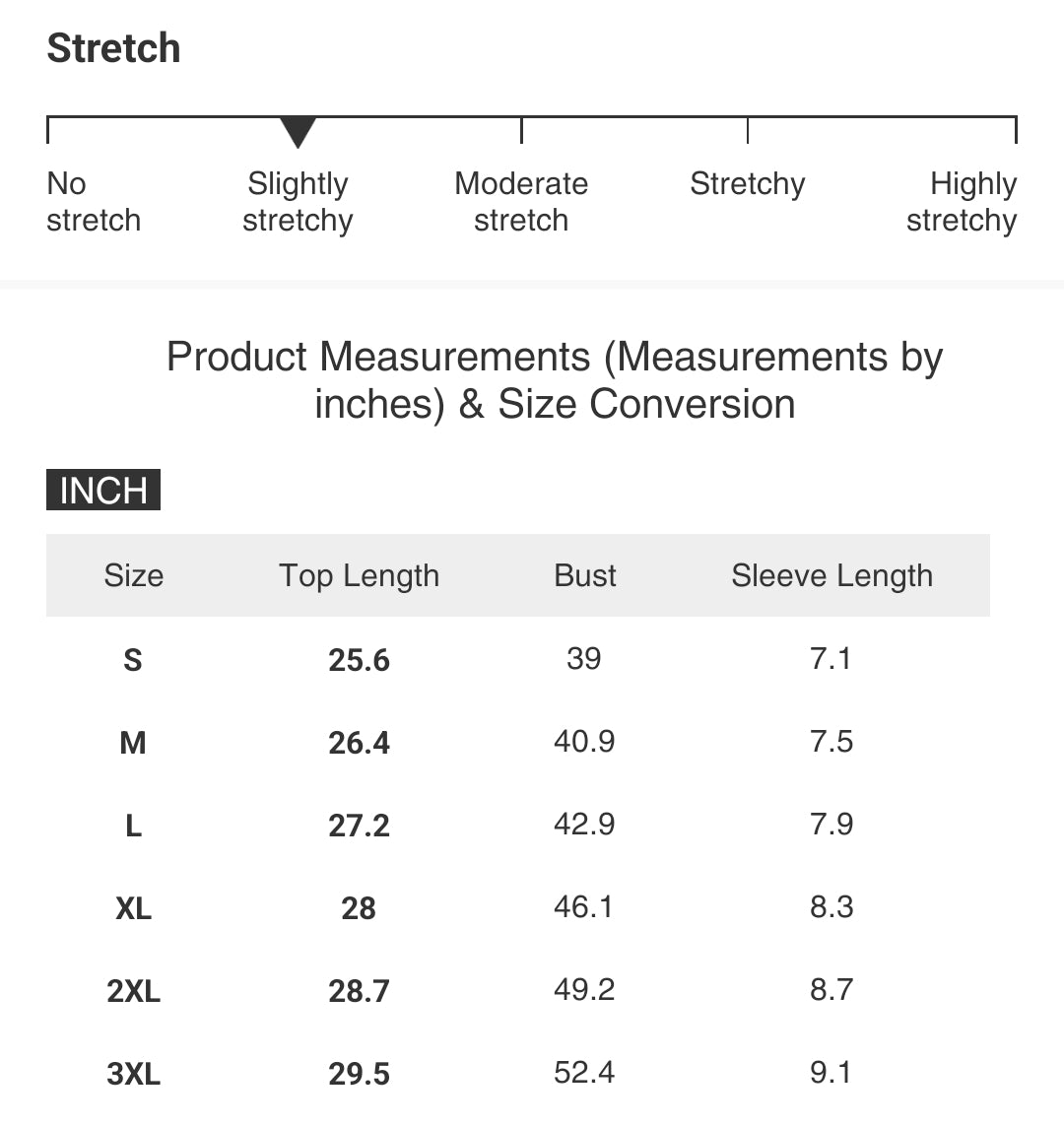Click the Bust column header

(x=584, y=575)
